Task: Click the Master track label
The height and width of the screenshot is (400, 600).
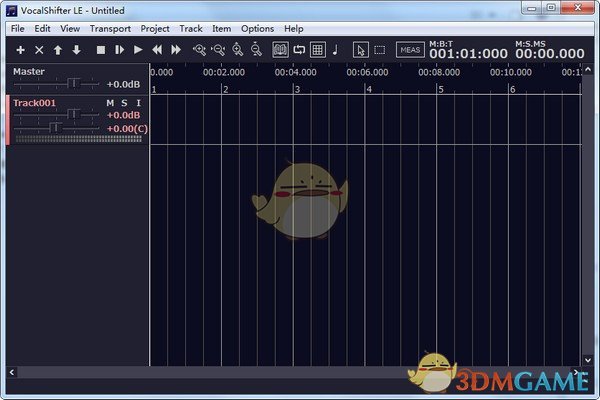Action: [x=29, y=72]
